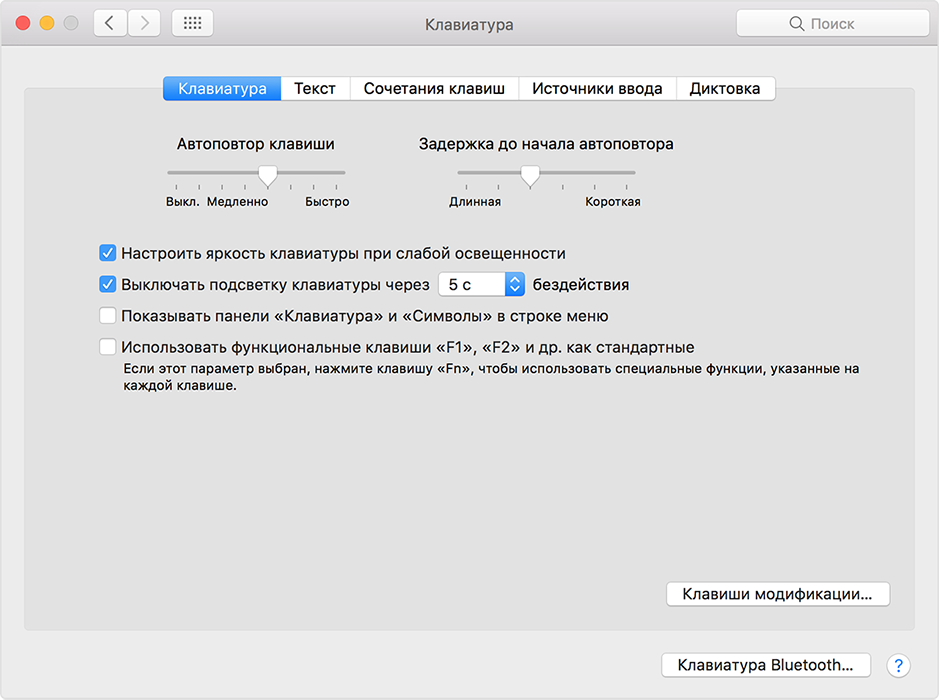Minimize window with yellow button
Screen dimensions: 939x700
[46, 23]
